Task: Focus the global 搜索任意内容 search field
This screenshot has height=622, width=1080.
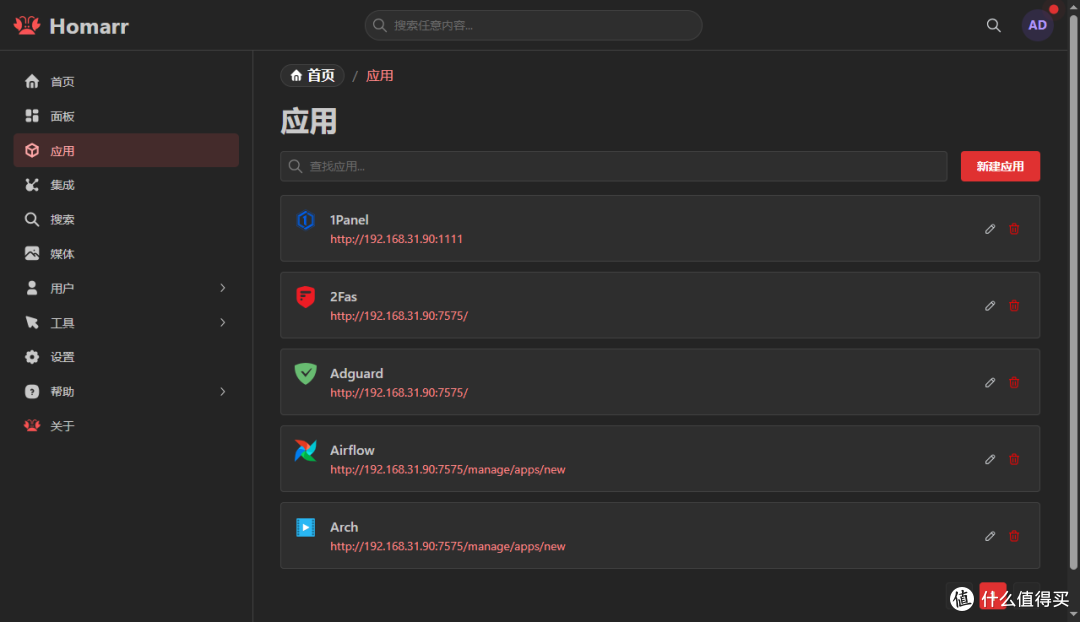Action: (533, 25)
